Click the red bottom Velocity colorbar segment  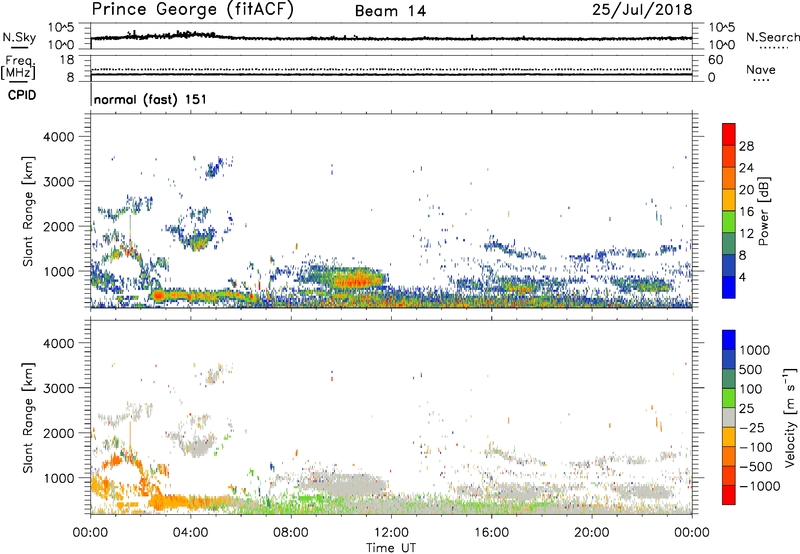click(x=729, y=495)
